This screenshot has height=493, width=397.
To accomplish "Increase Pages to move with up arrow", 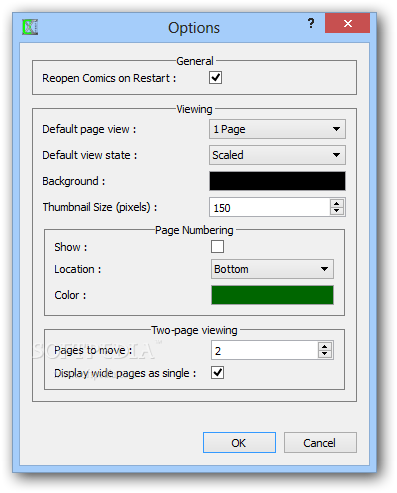I will tap(325, 346).
